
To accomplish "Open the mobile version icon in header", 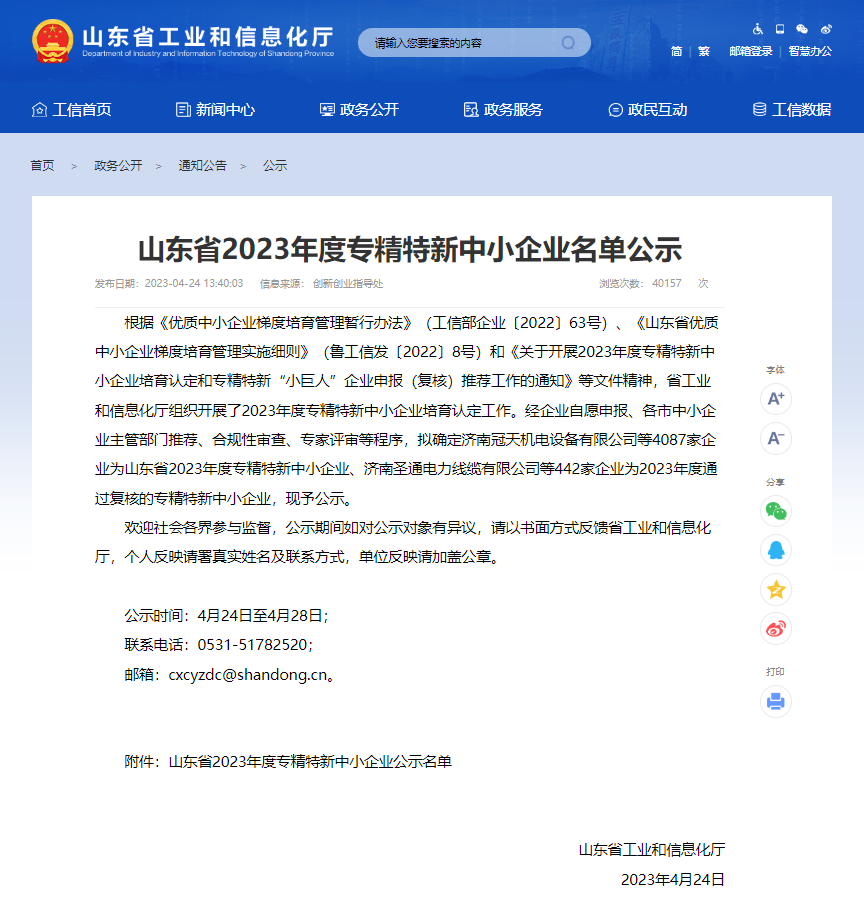I will 780,29.
